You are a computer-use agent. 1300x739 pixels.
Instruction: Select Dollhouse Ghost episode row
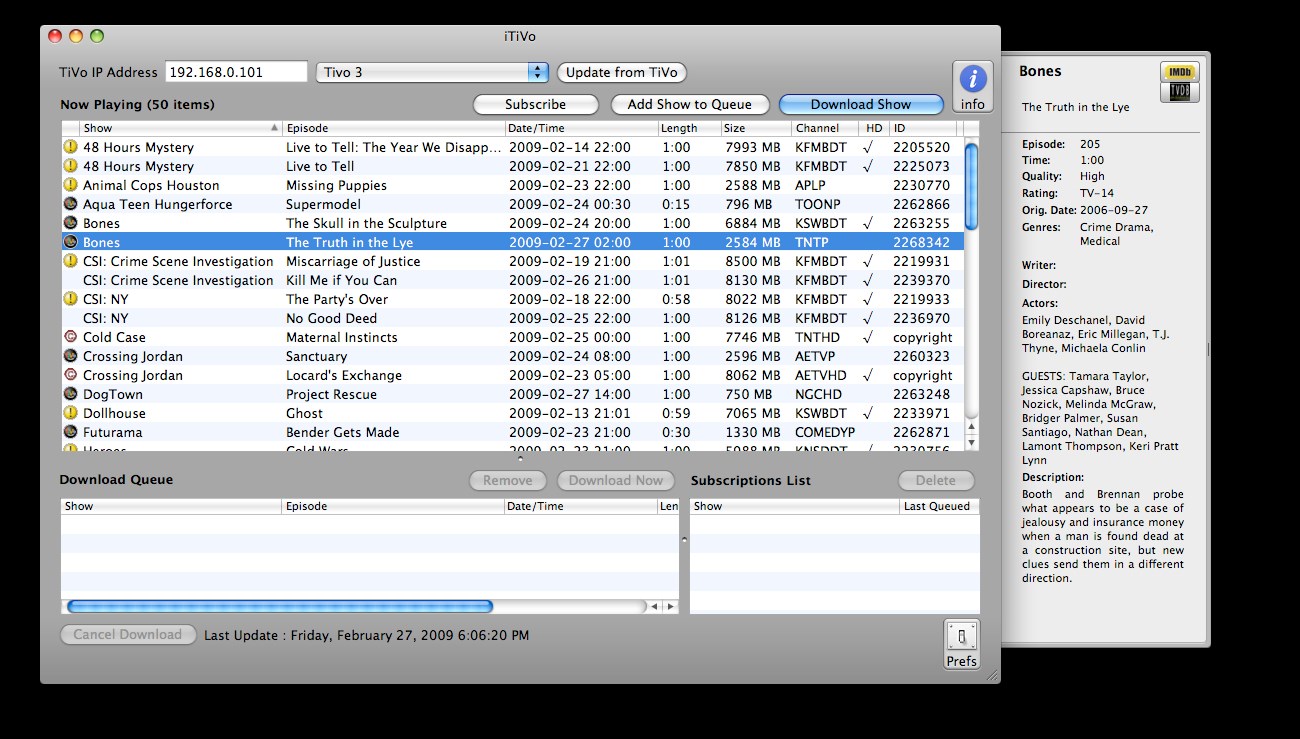pos(512,413)
